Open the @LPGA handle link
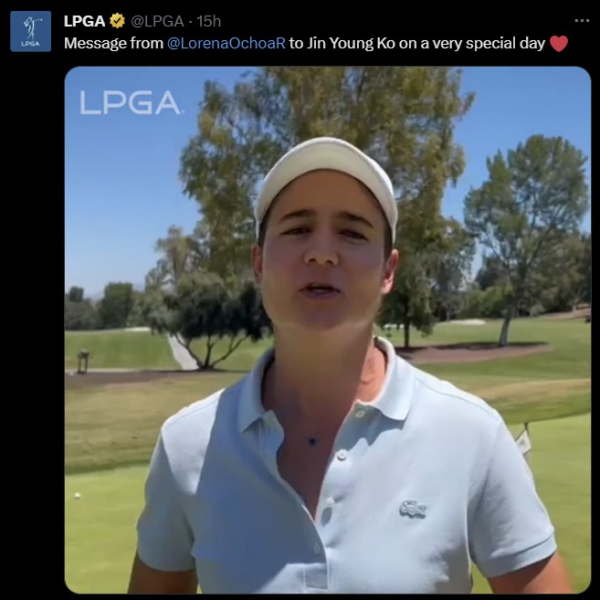The image size is (600, 600). click(157, 21)
